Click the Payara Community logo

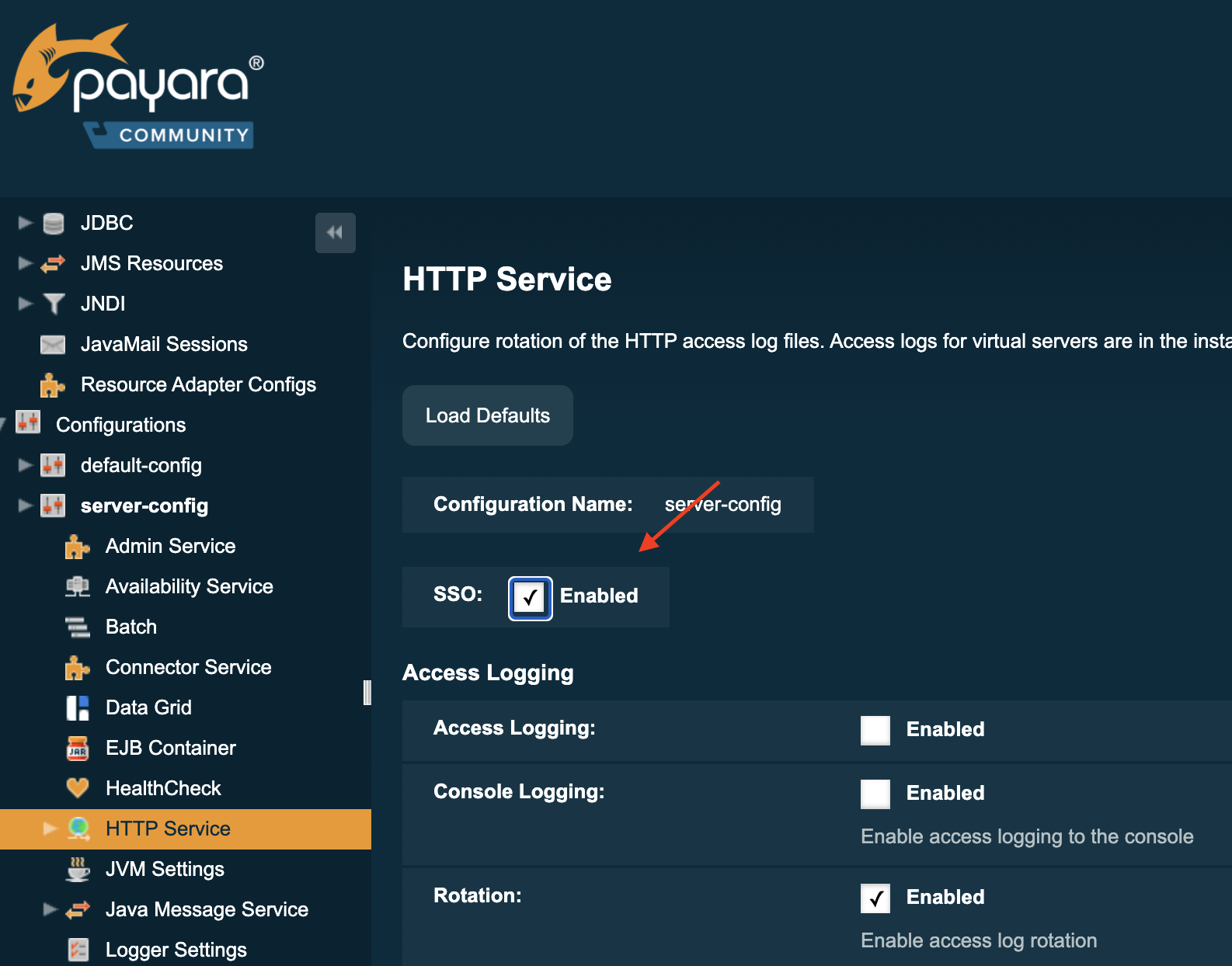[x=138, y=86]
